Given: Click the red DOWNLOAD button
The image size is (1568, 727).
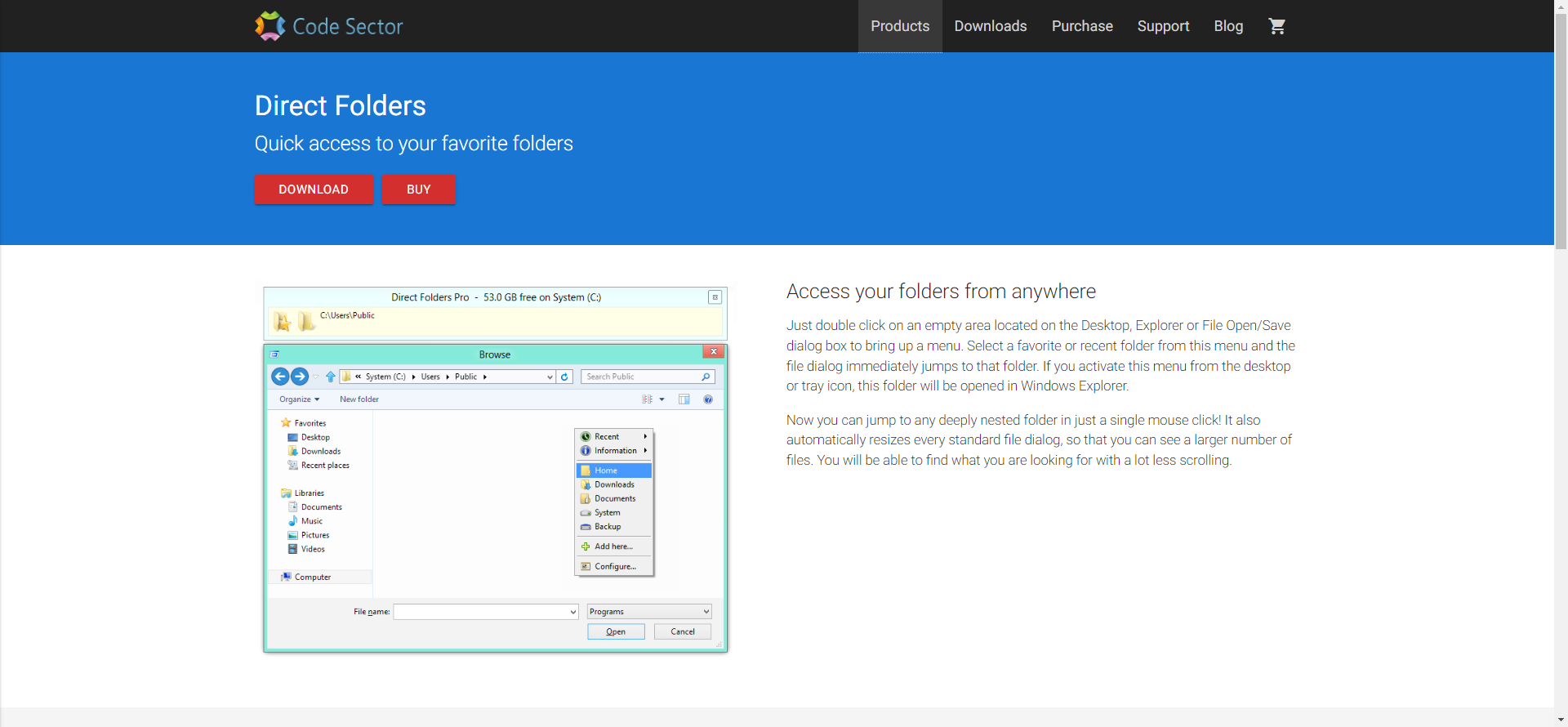Looking at the screenshot, I should [x=314, y=190].
